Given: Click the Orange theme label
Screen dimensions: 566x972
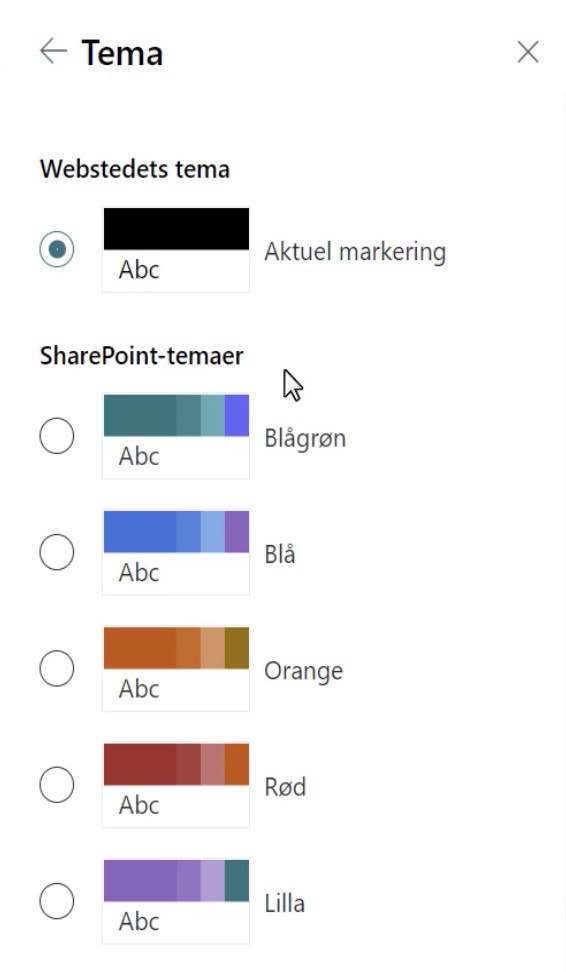Looking at the screenshot, I should [x=304, y=672].
